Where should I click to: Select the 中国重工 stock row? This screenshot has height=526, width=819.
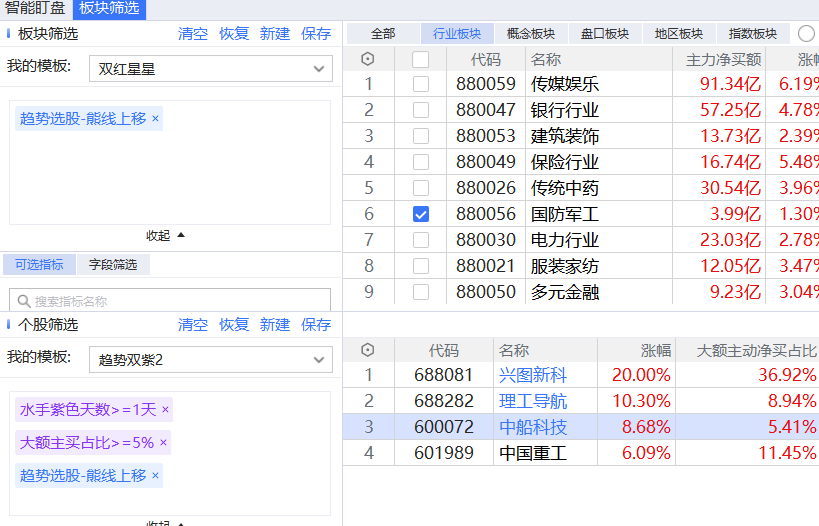click(x=581, y=453)
